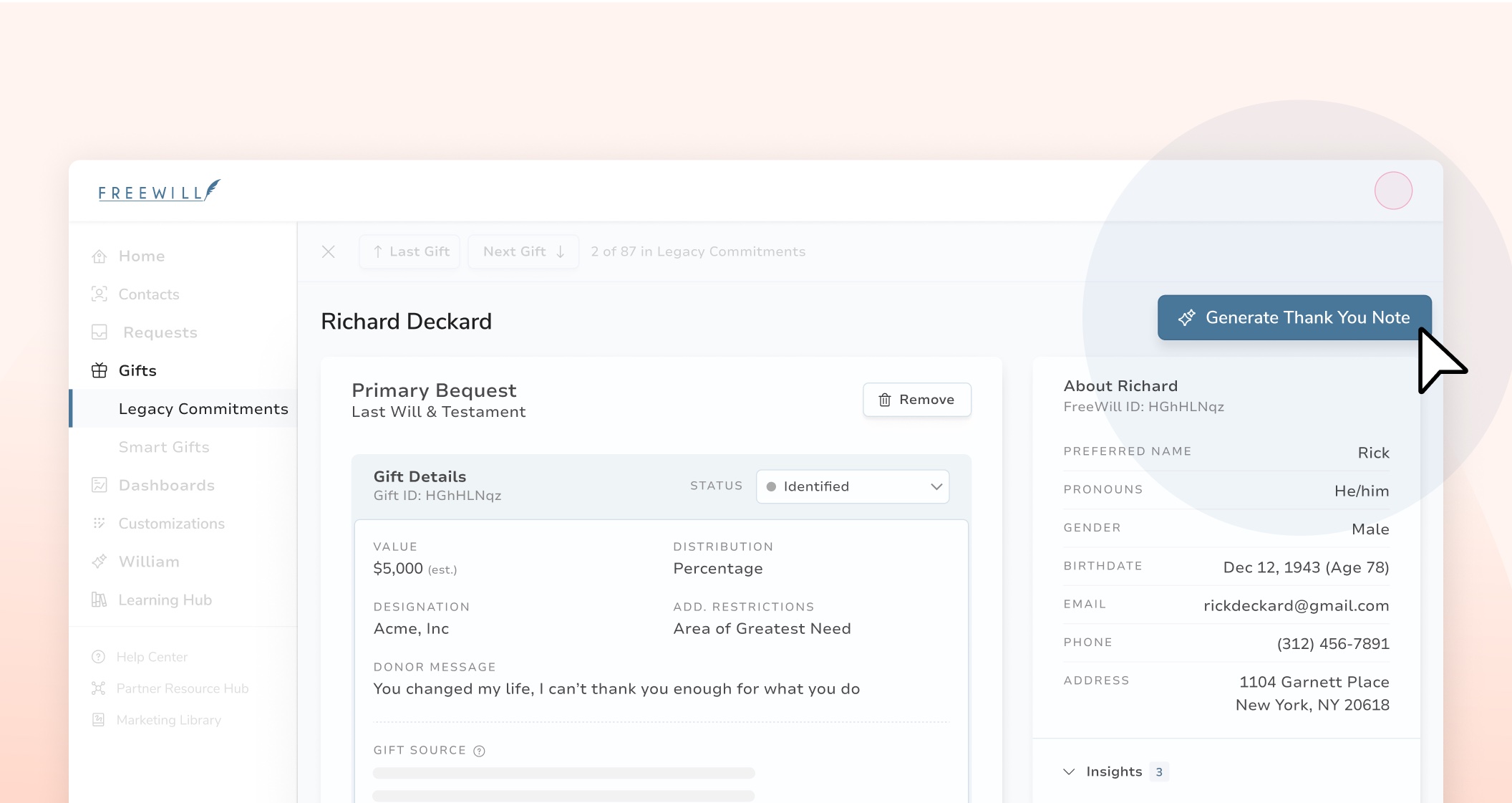Click the Learning Hub books icon

[x=100, y=600]
